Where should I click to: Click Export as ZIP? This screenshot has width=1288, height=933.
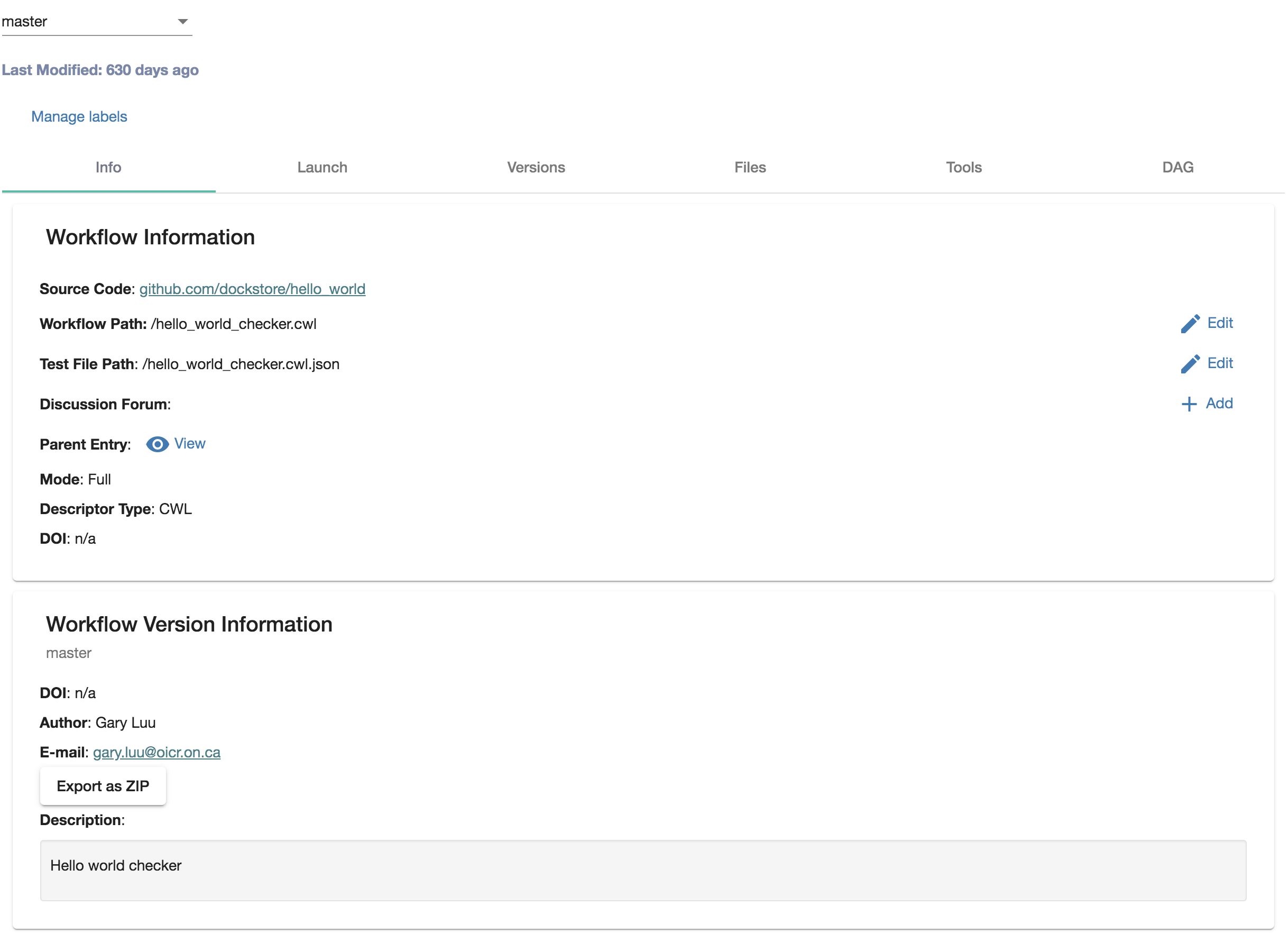click(x=103, y=786)
